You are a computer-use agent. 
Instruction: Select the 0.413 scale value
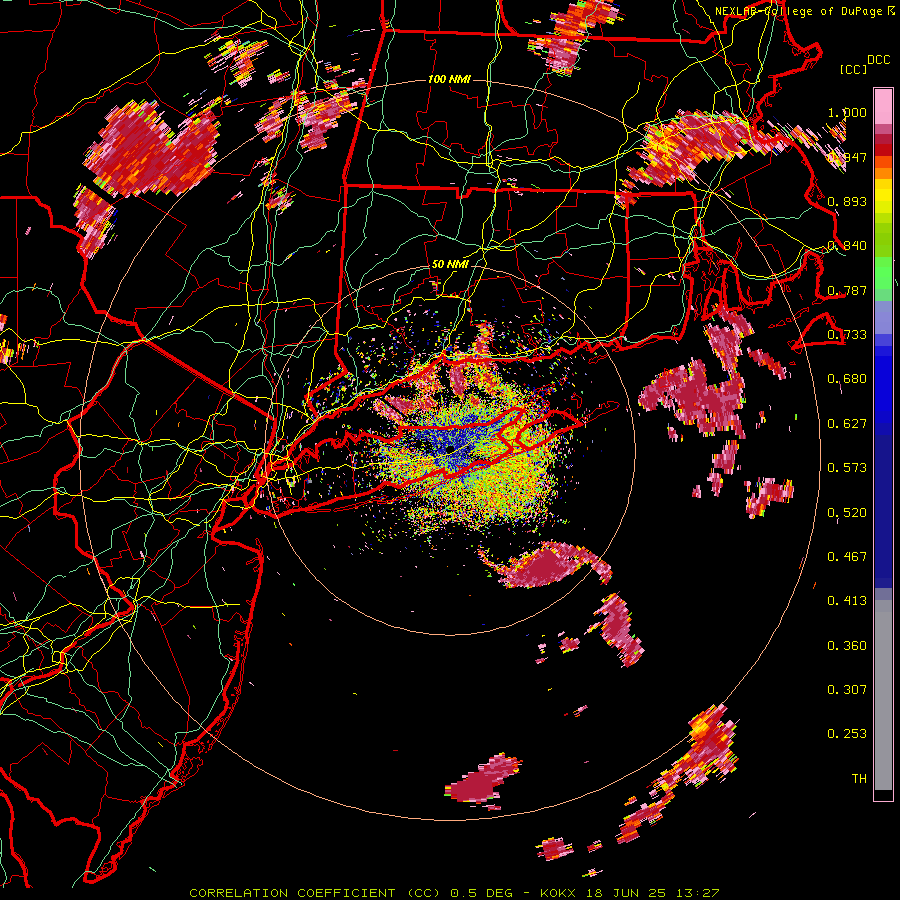point(847,601)
